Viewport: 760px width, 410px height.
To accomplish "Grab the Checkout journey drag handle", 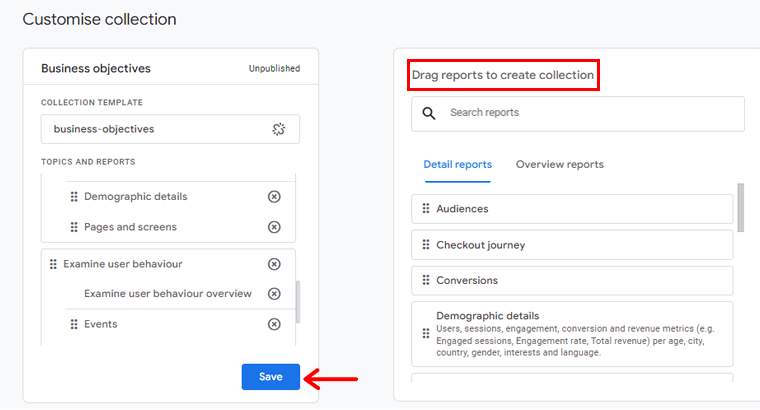I will click(426, 245).
